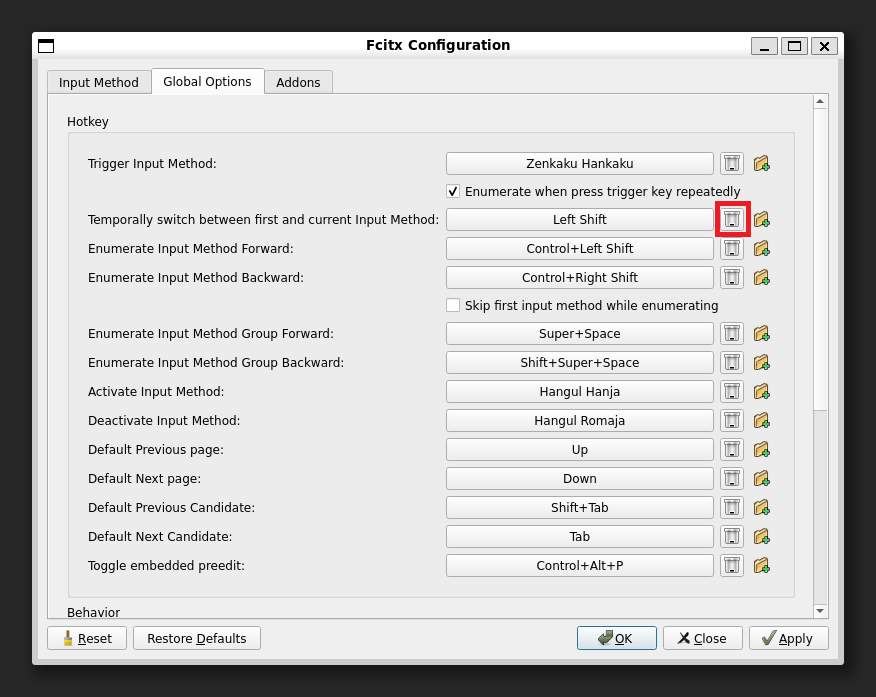
Task: Confirm settings with OK
Action: [617, 638]
